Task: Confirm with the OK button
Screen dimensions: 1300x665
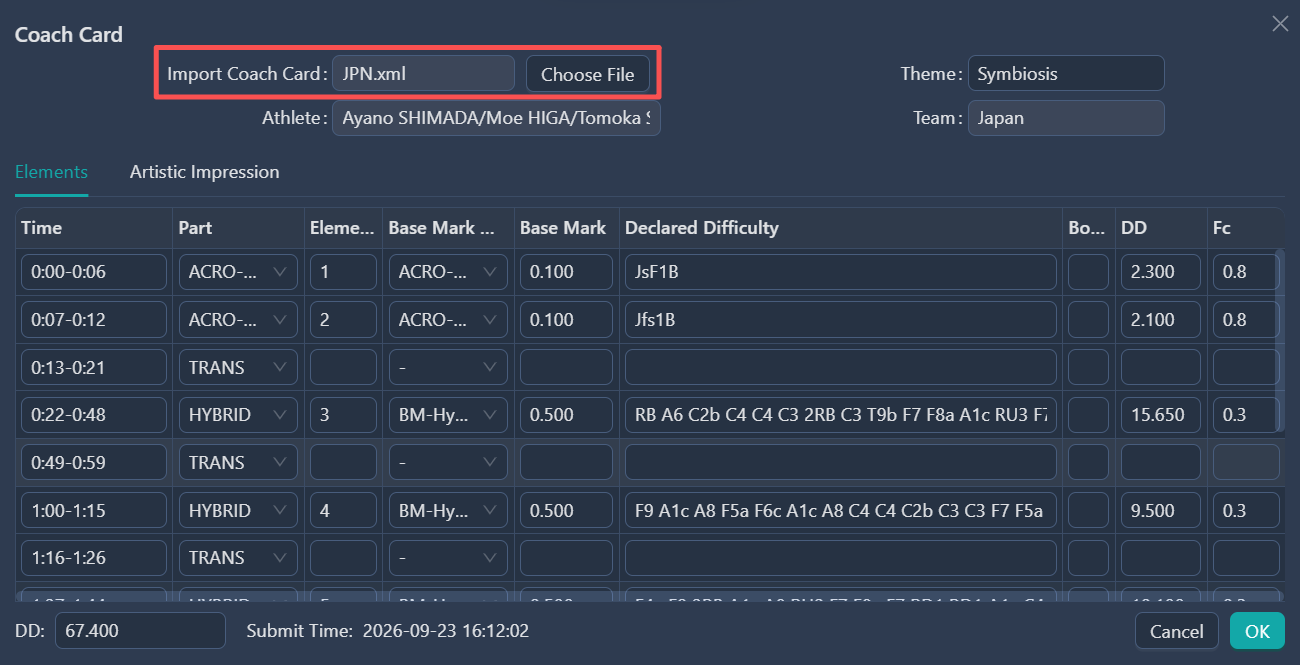Action: click(1257, 631)
